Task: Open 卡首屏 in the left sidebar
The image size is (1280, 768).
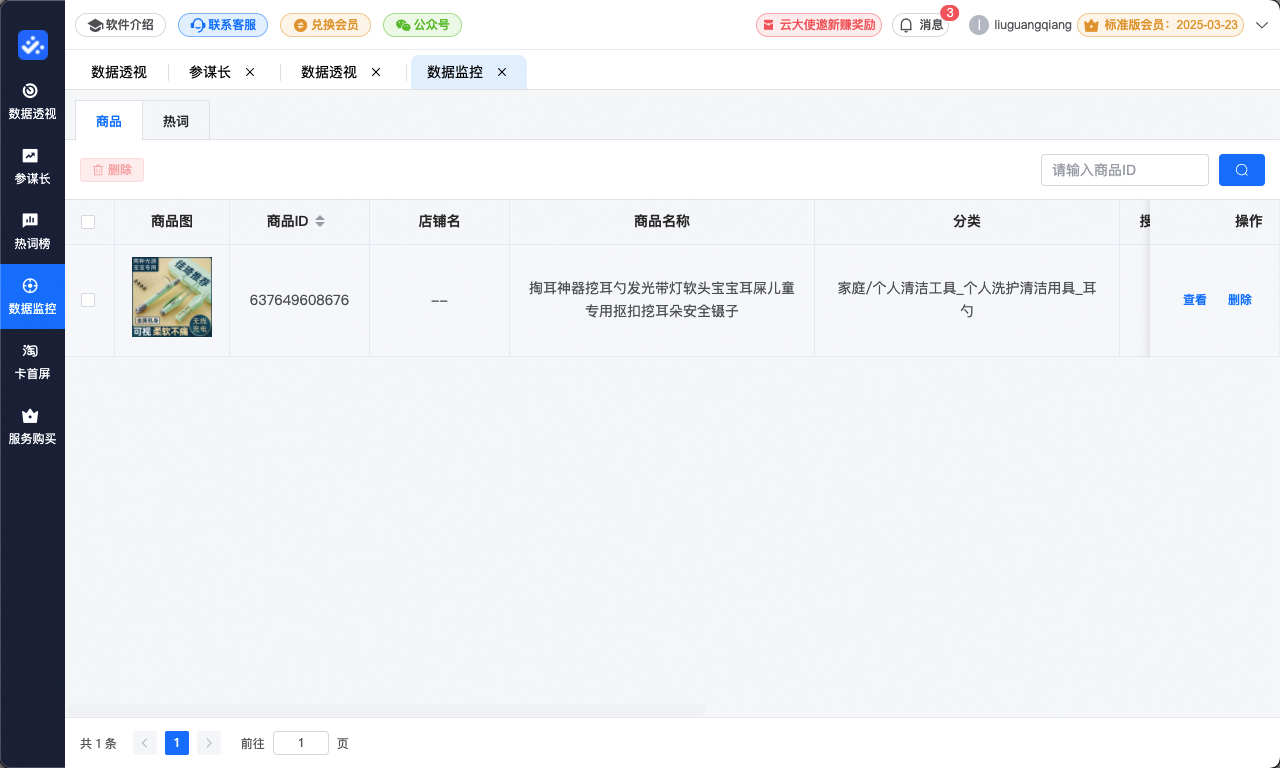Action: 32,361
